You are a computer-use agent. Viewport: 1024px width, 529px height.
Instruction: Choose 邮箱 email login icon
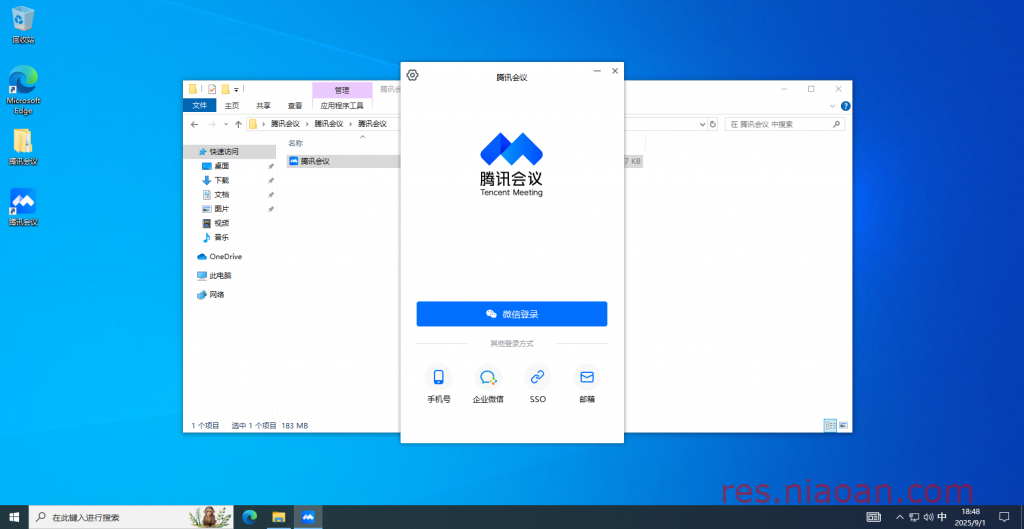click(x=586, y=377)
